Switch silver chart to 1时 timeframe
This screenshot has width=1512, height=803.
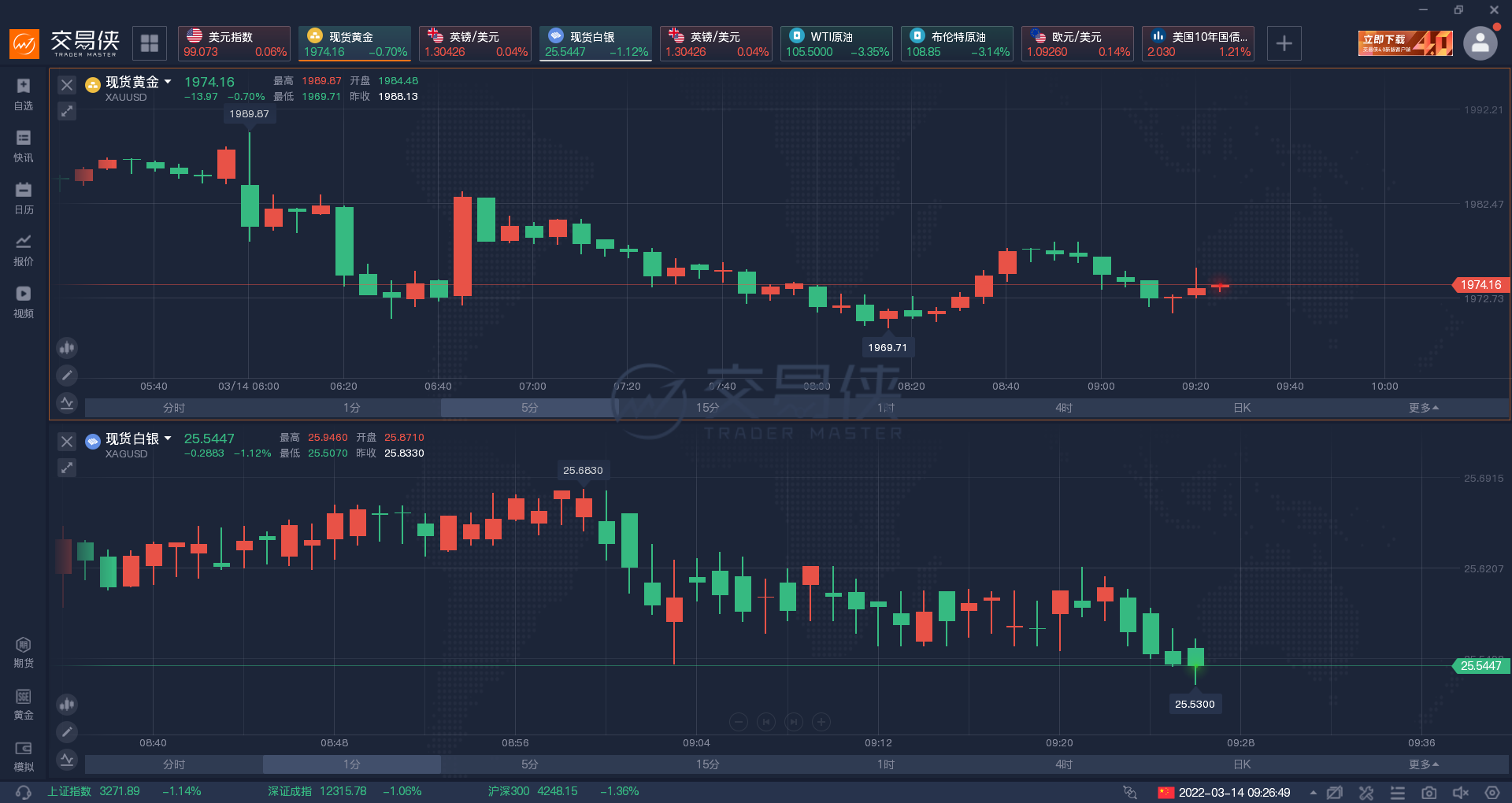click(x=886, y=764)
